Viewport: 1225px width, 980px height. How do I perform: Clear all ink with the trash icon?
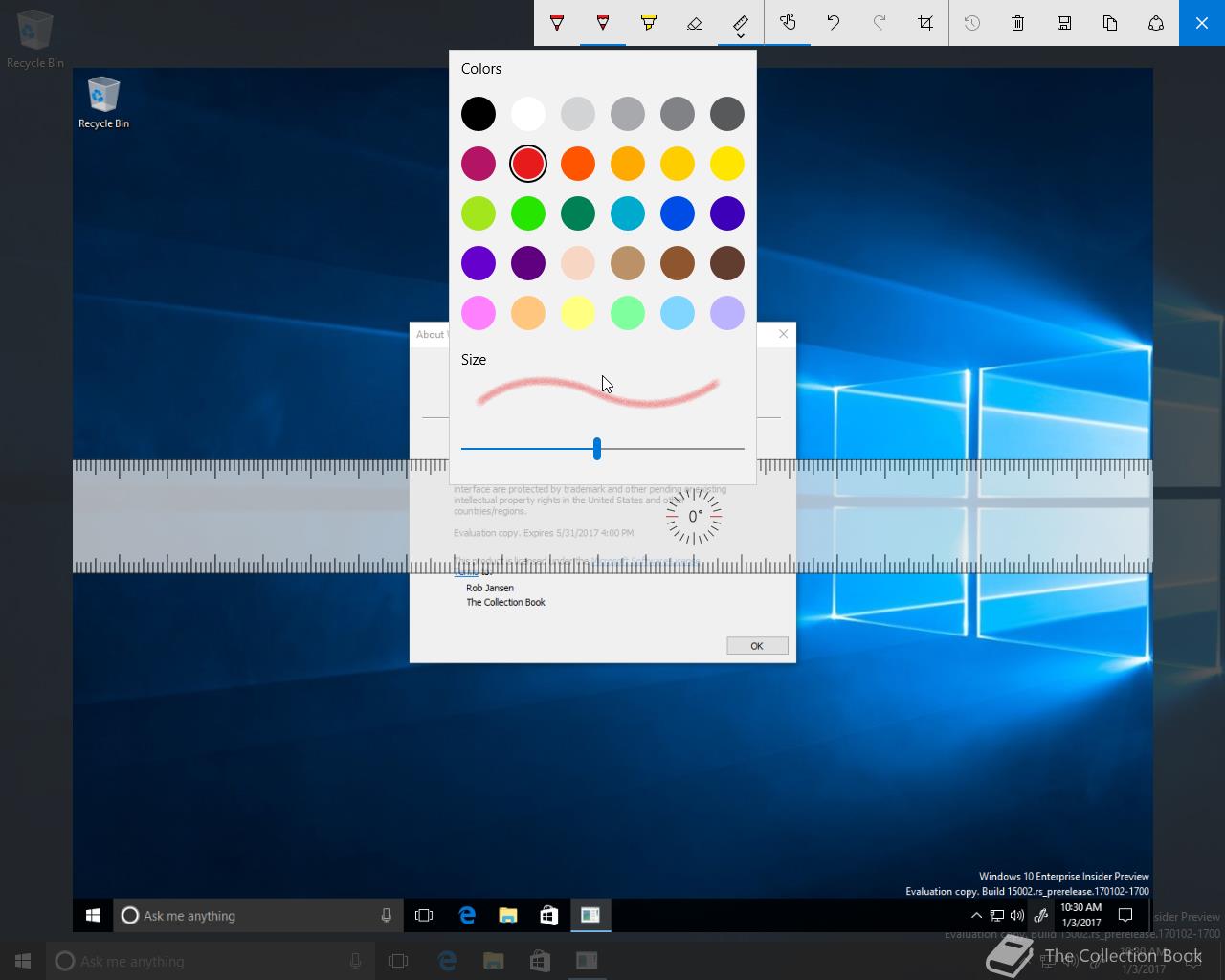pyautogui.click(x=1018, y=23)
